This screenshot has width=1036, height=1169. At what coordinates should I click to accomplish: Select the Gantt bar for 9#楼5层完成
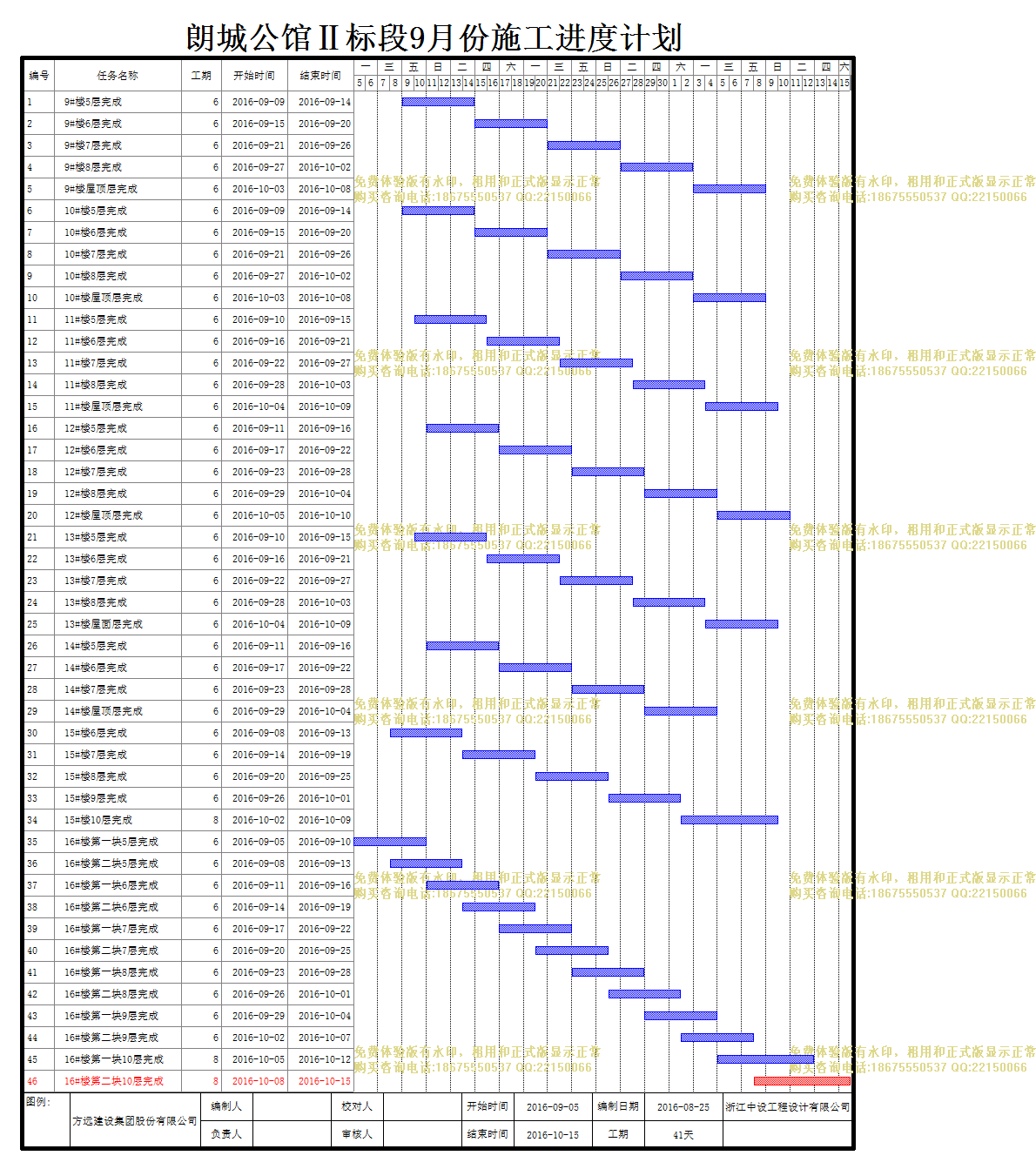(438, 102)
